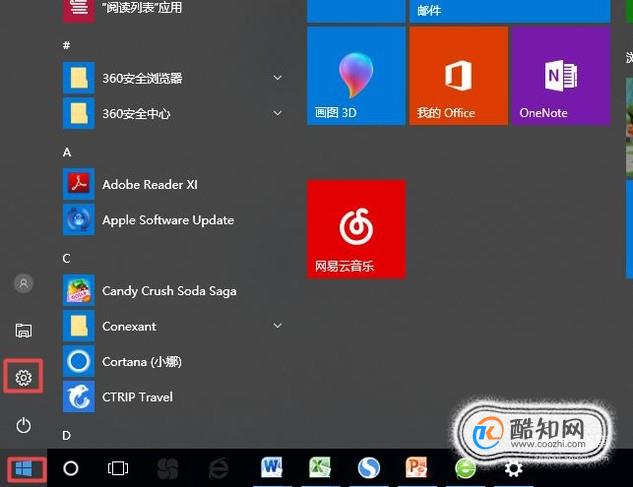Open the Internet Explorer taskbar icon
Image resolution: width=633 pixels, height=487 pixels.
pyautogui.click(x=218, y=468)
